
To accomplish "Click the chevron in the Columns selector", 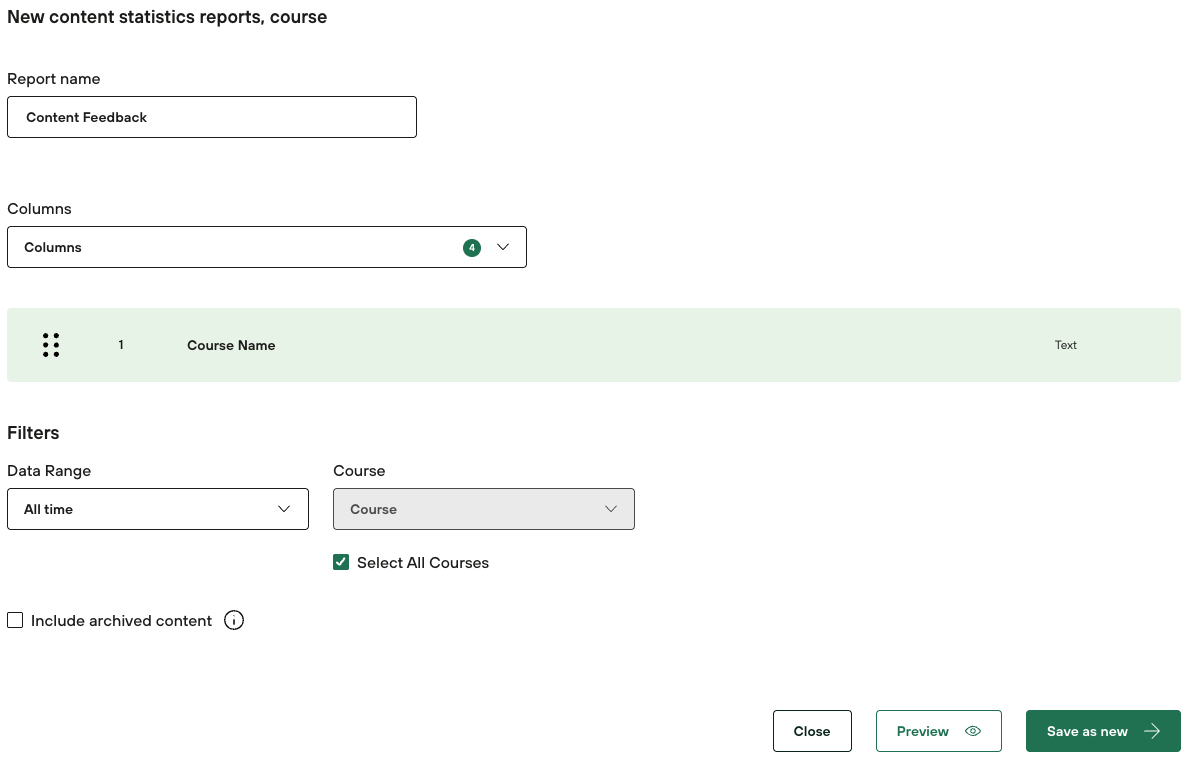I will point(503,247).
